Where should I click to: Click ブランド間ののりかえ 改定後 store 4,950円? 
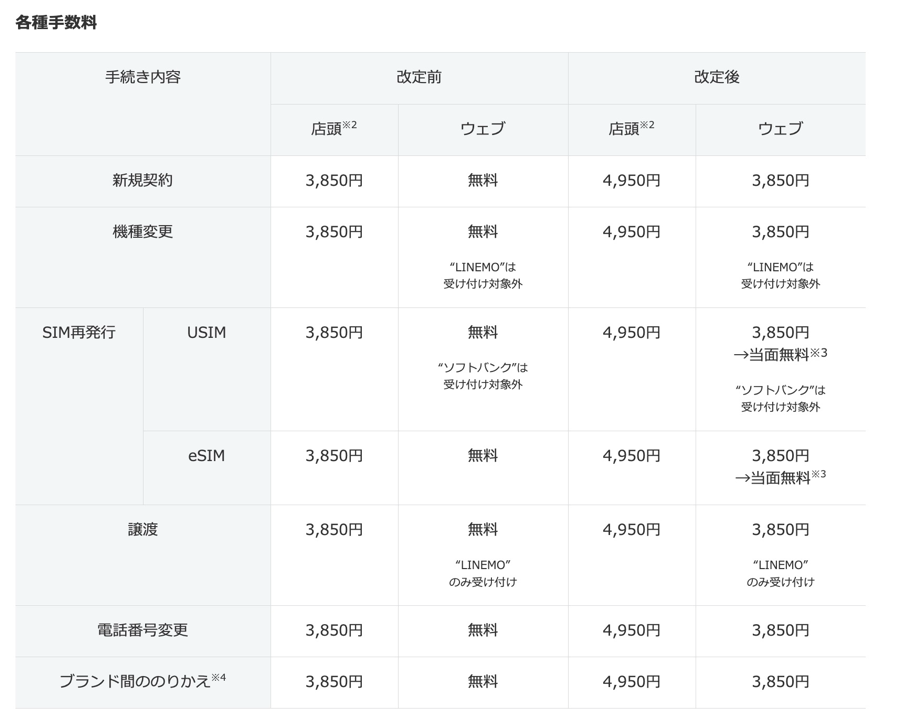631,682
